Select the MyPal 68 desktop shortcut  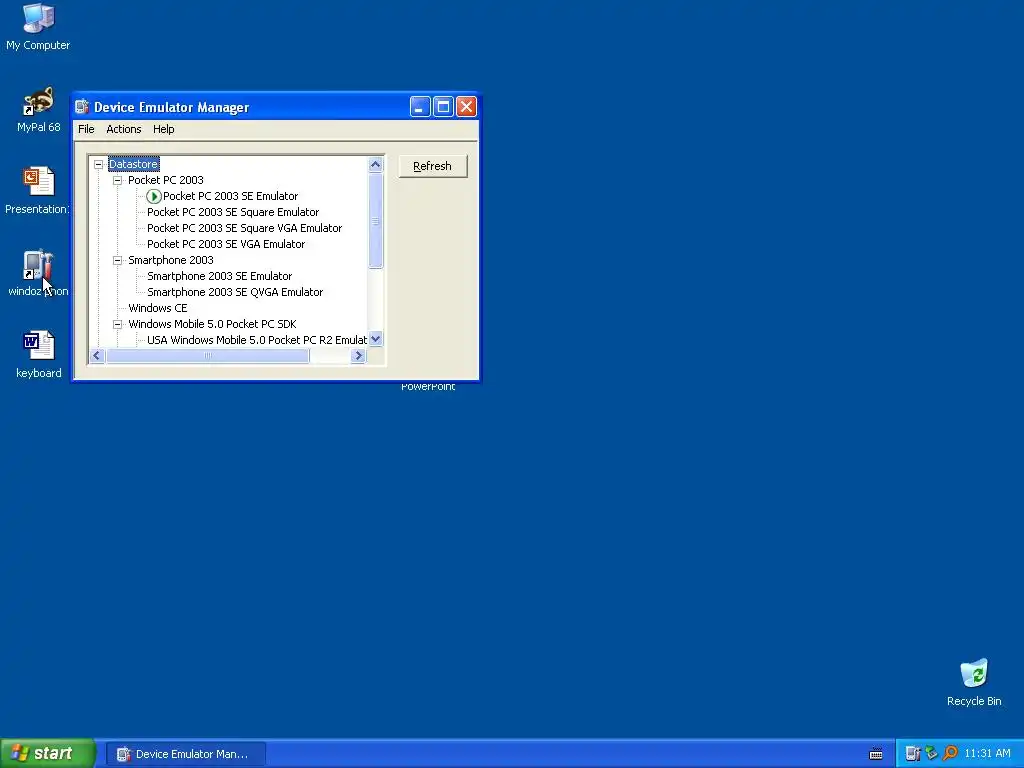pos(38,110)
